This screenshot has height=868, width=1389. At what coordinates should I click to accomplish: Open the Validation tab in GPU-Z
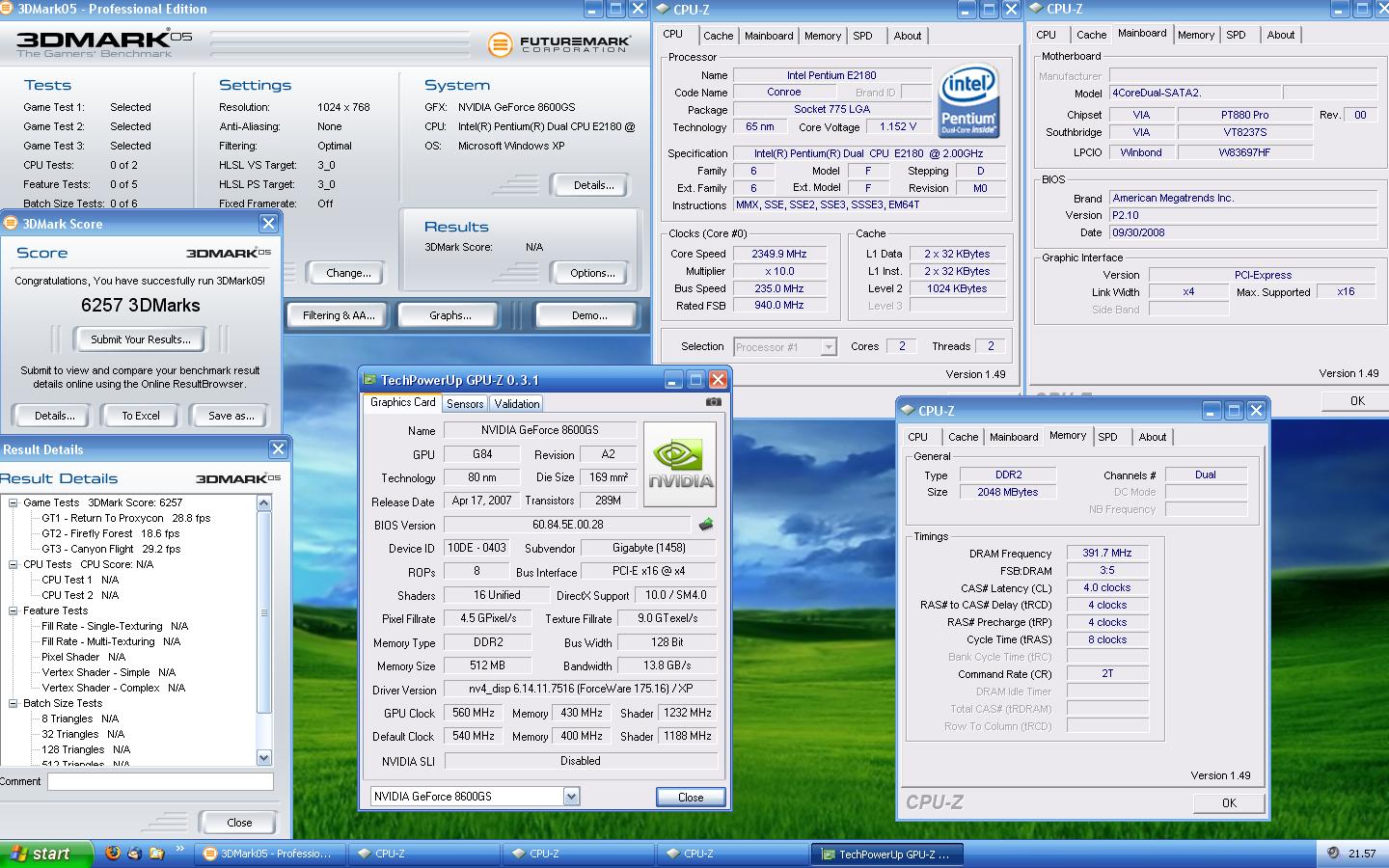(517, 404)
